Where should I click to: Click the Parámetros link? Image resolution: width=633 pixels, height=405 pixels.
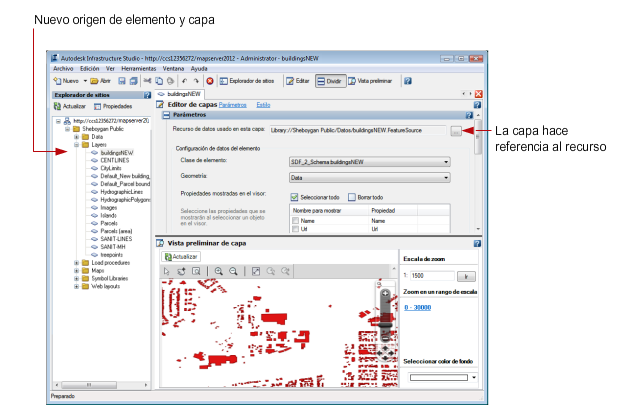point(233,105)
